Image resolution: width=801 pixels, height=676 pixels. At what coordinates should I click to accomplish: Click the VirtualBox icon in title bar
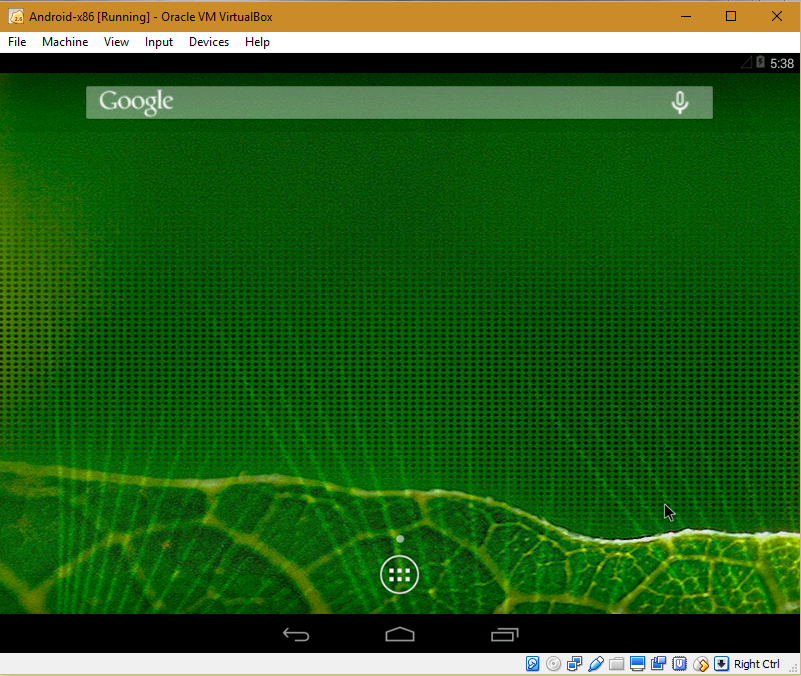tap(16, 16)
